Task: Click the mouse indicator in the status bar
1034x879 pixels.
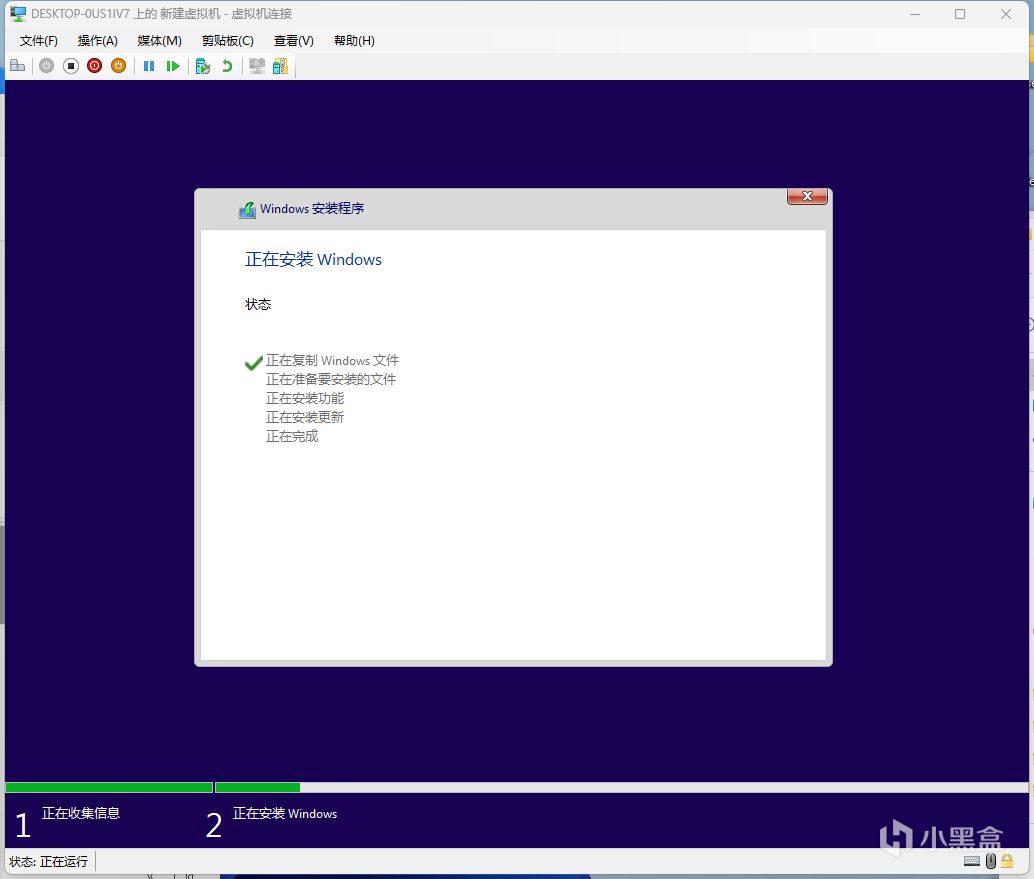Action: [x=990, y=861]
